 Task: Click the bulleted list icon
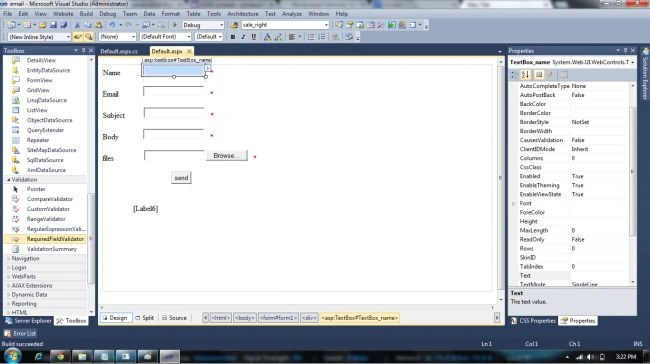(x=311, y=37)
